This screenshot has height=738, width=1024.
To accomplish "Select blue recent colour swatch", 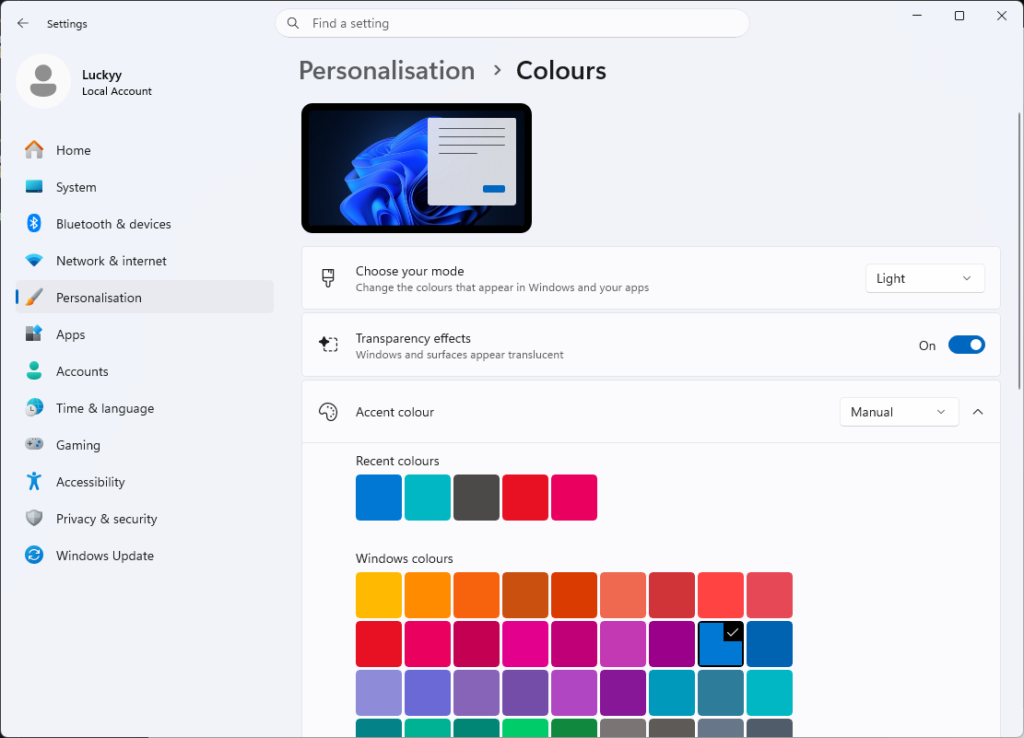I will click(379, 498).
